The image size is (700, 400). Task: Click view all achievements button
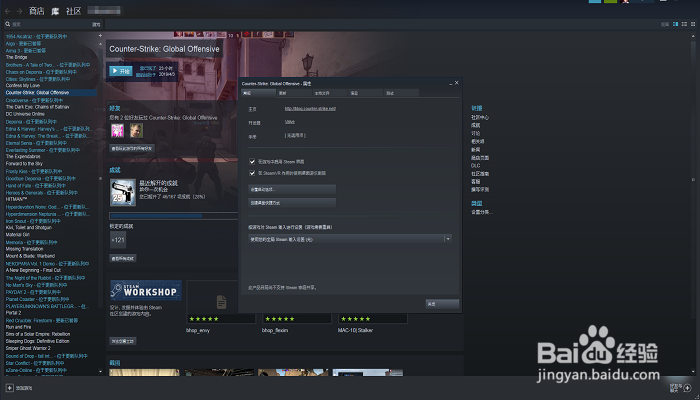click(x=123, y=258)
